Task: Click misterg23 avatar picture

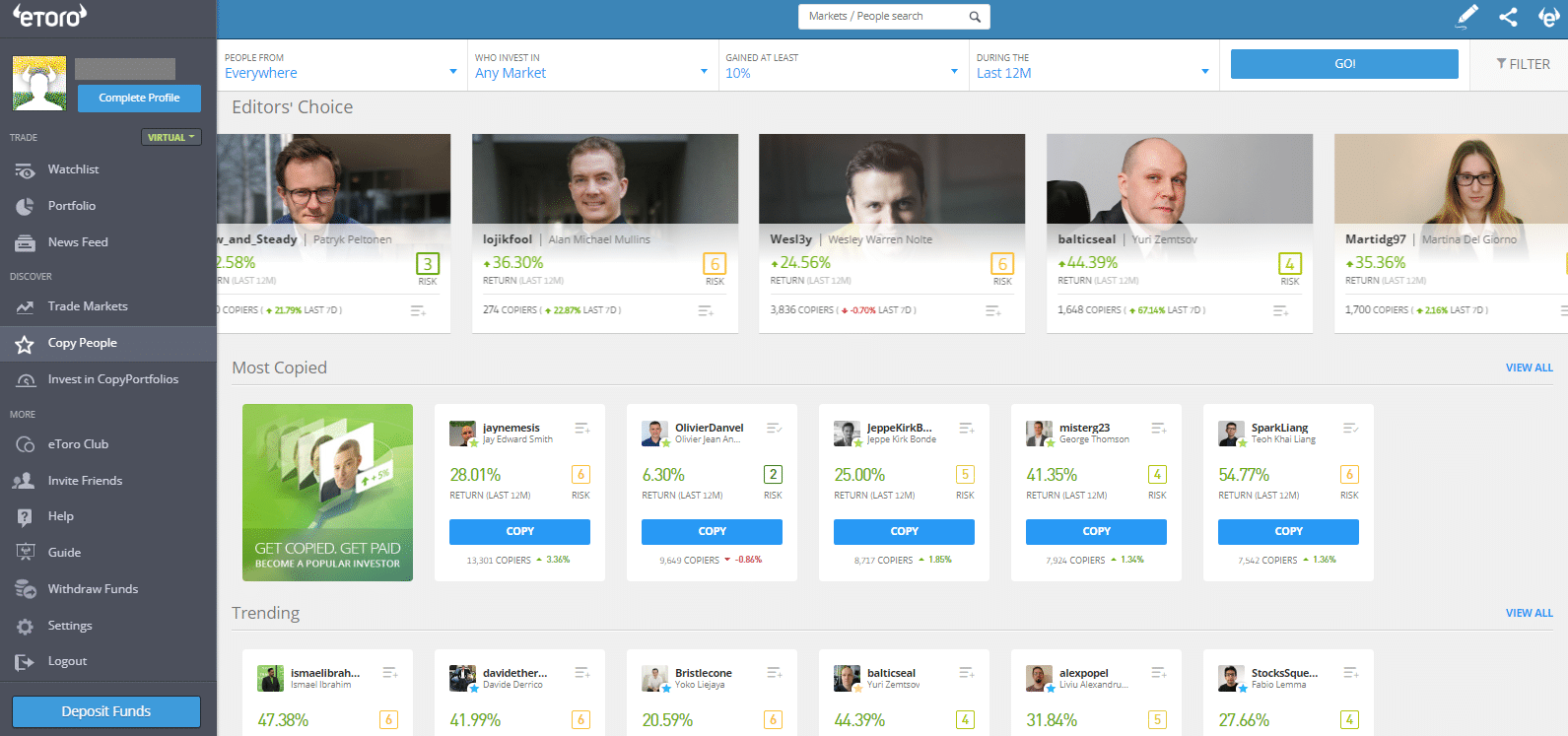Action: 1039,434
